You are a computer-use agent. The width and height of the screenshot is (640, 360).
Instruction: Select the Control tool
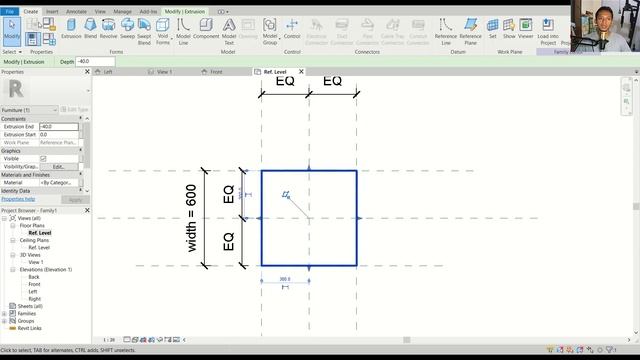pos(292,29)
